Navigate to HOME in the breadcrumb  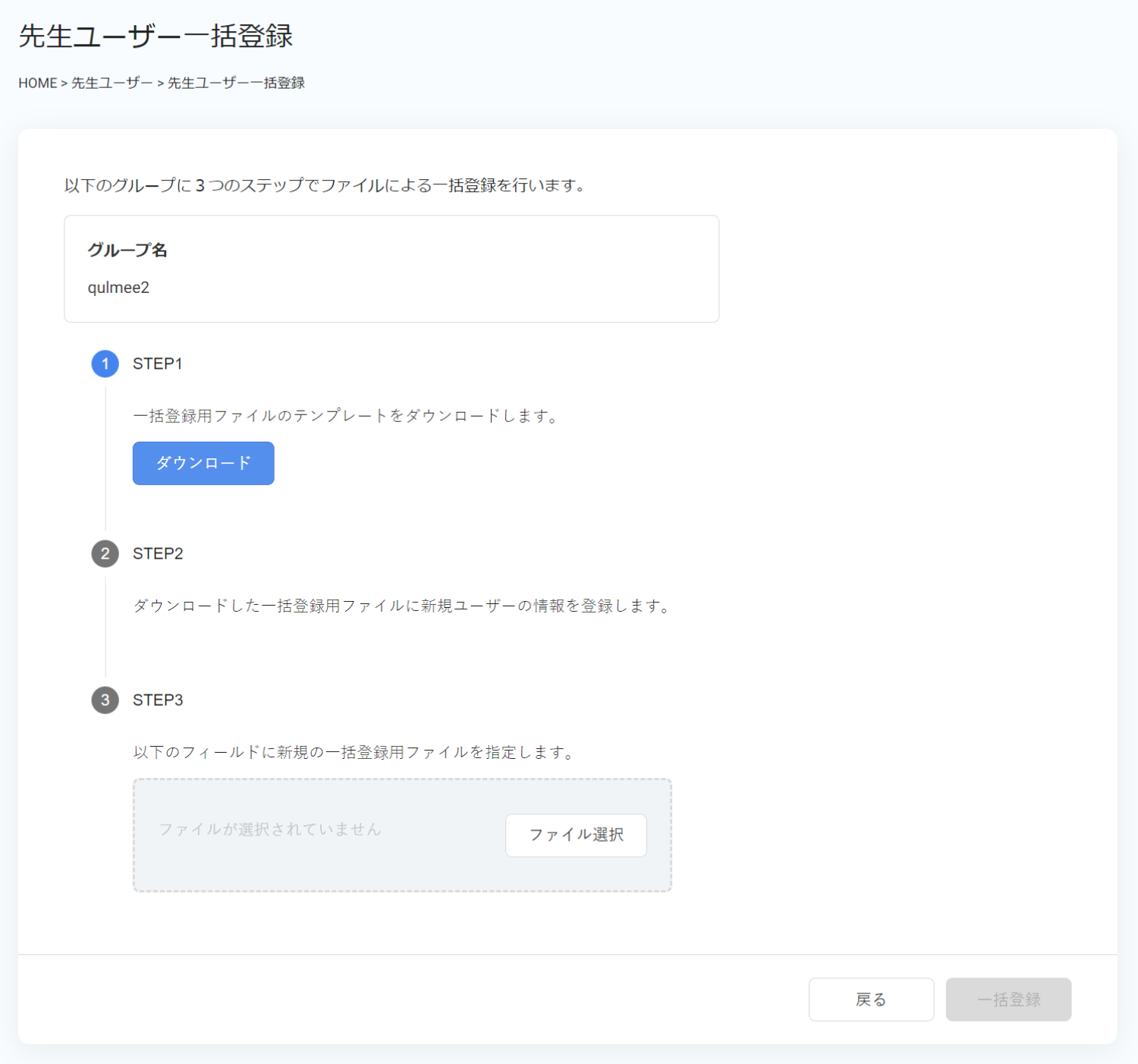point(38,83)
